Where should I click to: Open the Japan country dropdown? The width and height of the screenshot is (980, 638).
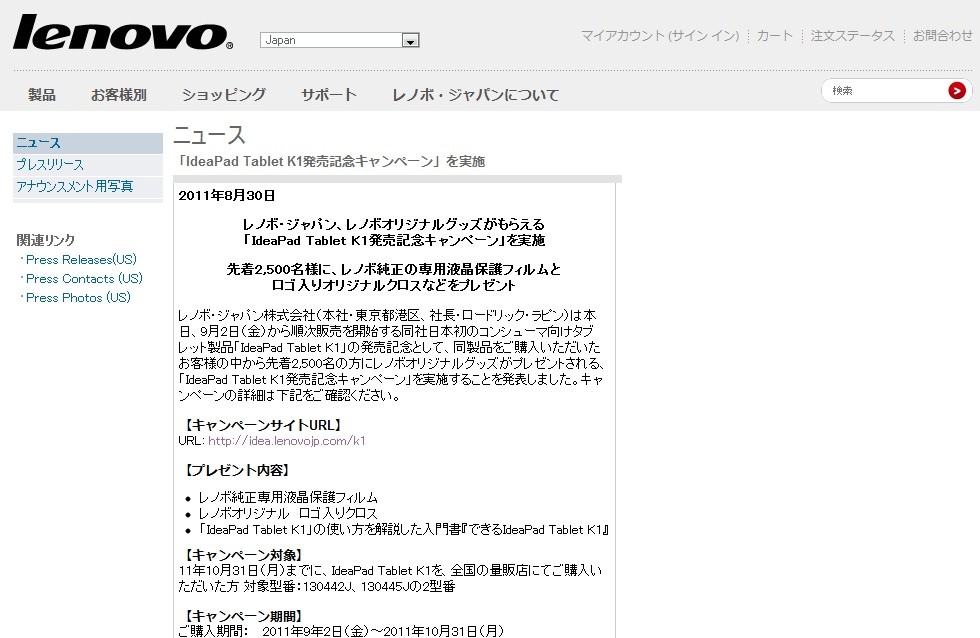(339, 40)
